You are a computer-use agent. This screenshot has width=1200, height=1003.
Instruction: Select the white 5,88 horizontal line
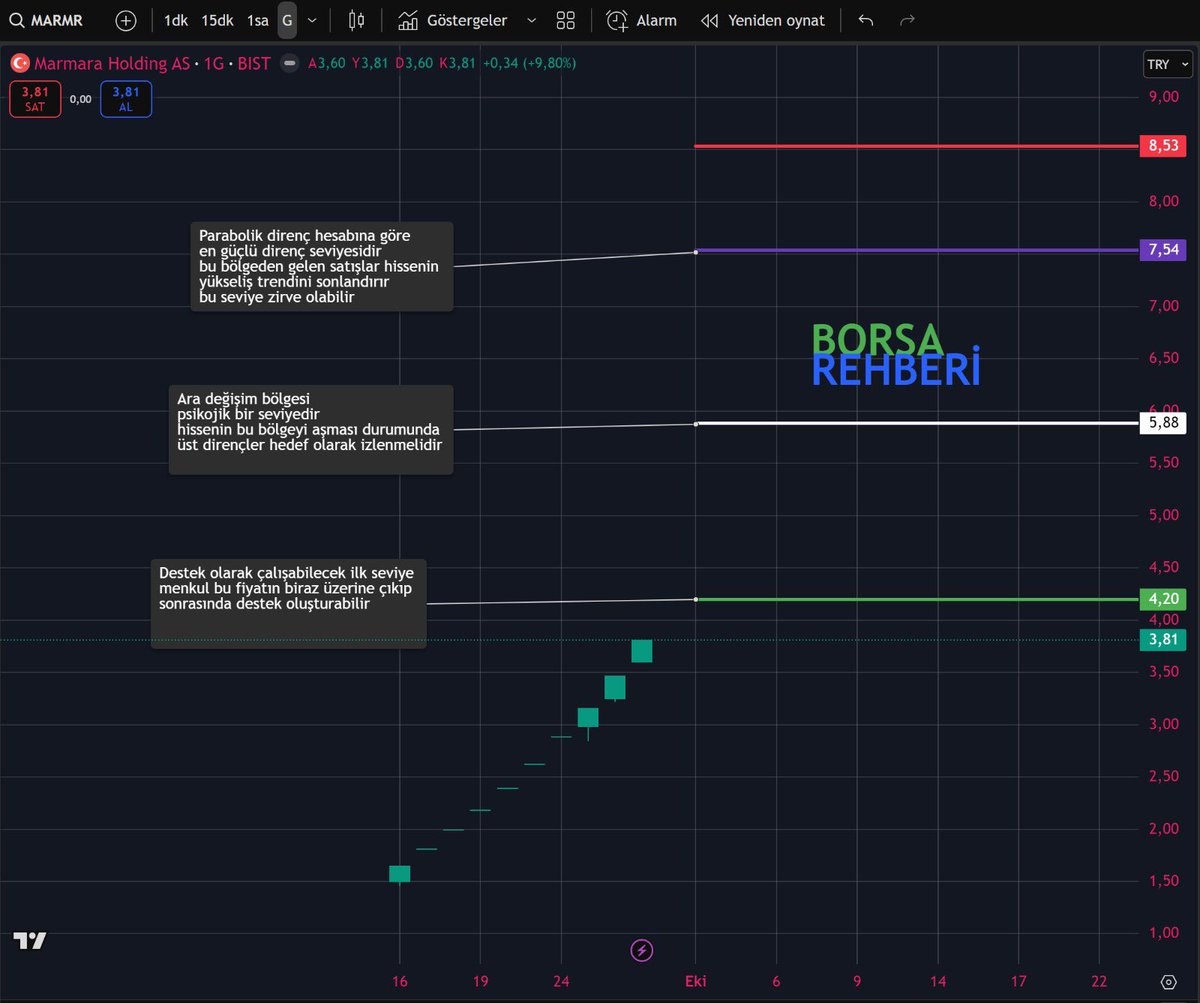916,423
